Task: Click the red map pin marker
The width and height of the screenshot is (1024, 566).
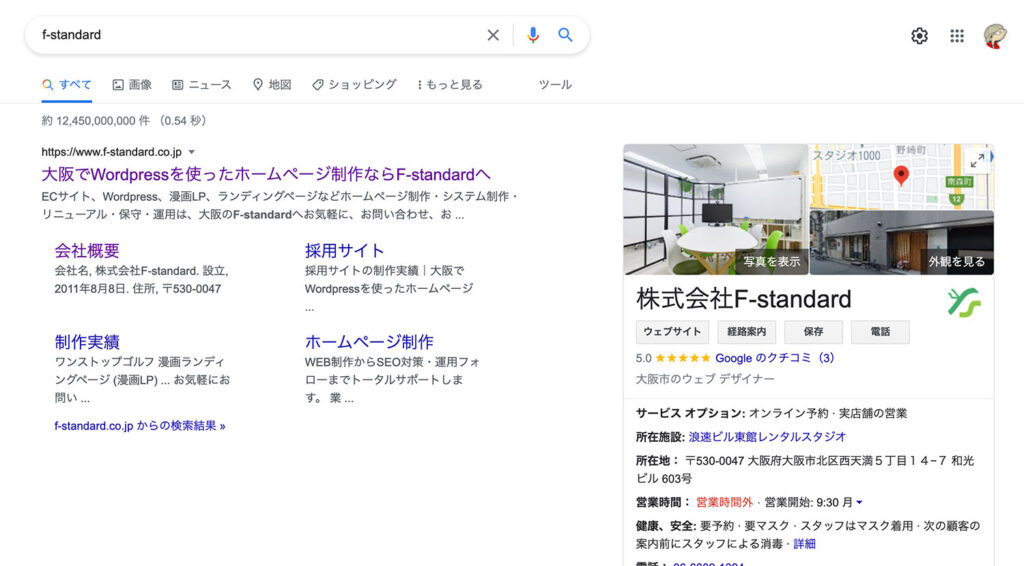Action: 901,176
